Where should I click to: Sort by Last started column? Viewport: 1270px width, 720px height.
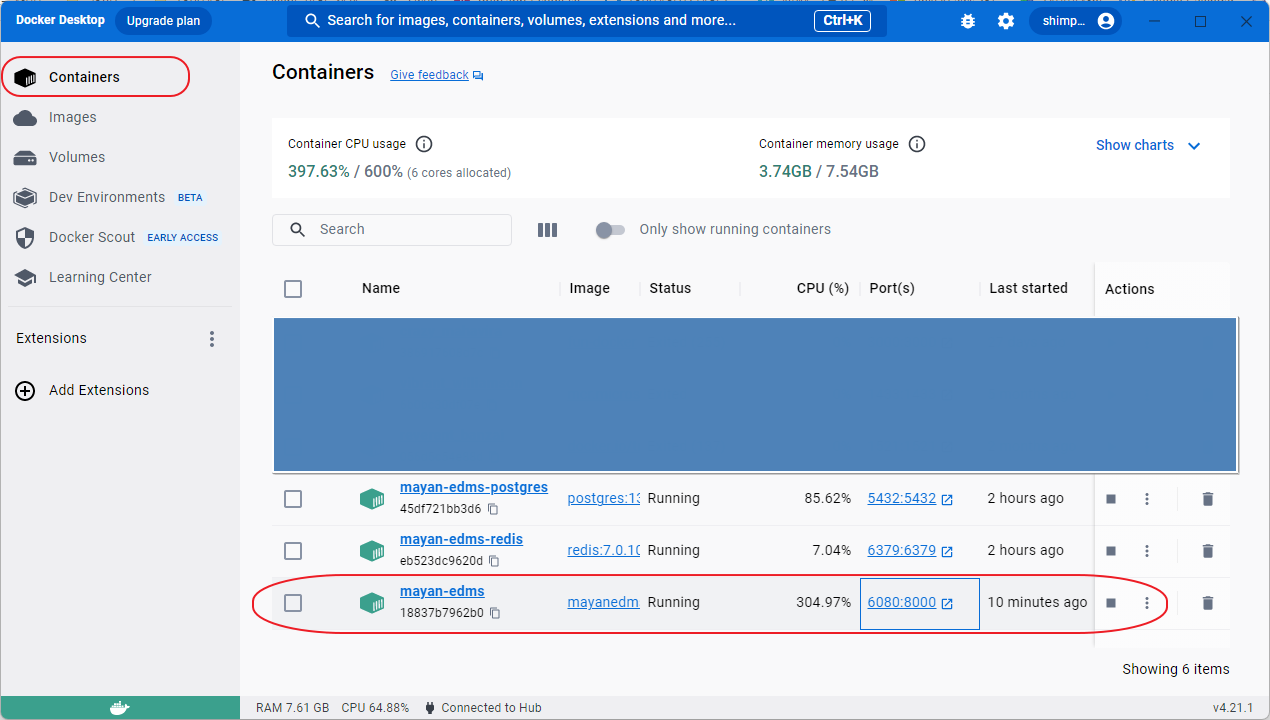pos(1028,288)
